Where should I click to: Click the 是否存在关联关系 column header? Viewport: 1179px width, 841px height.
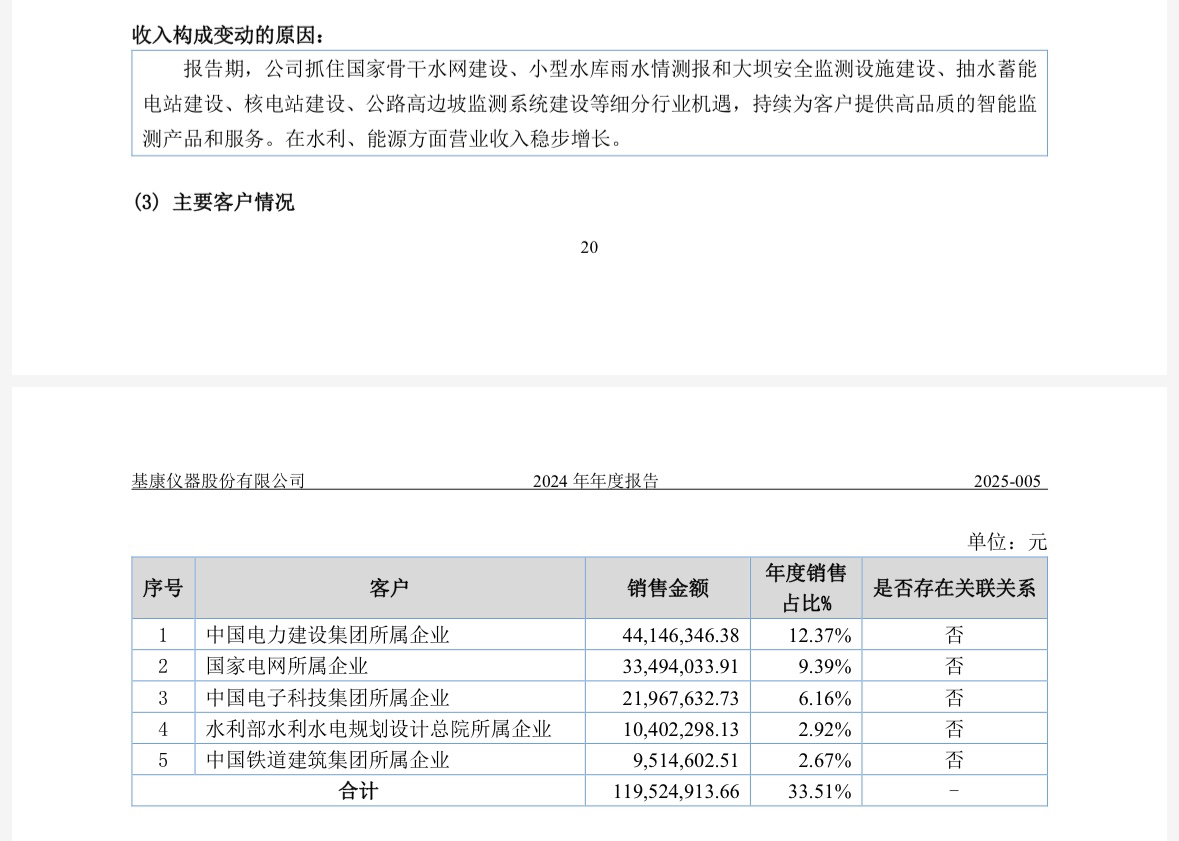point(954,588)
